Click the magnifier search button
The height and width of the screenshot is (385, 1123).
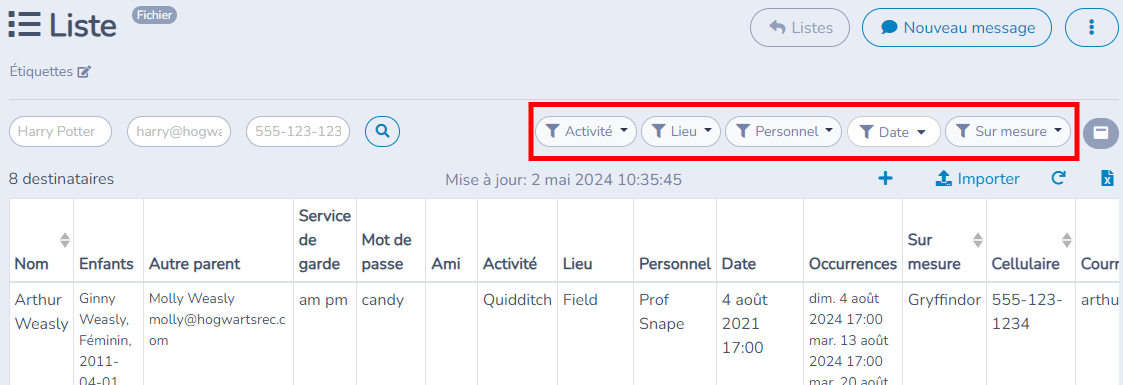382,132
